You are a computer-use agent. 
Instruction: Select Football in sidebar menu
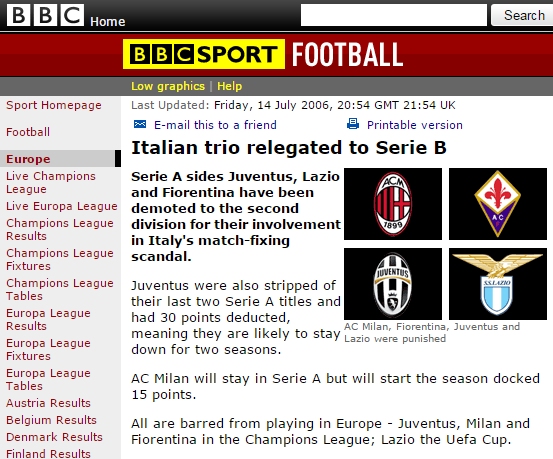pos(28,132)
